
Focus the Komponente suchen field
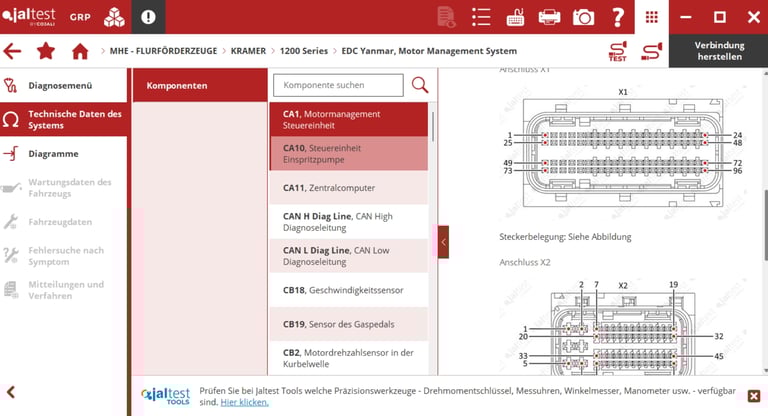[x=338, y=85]
